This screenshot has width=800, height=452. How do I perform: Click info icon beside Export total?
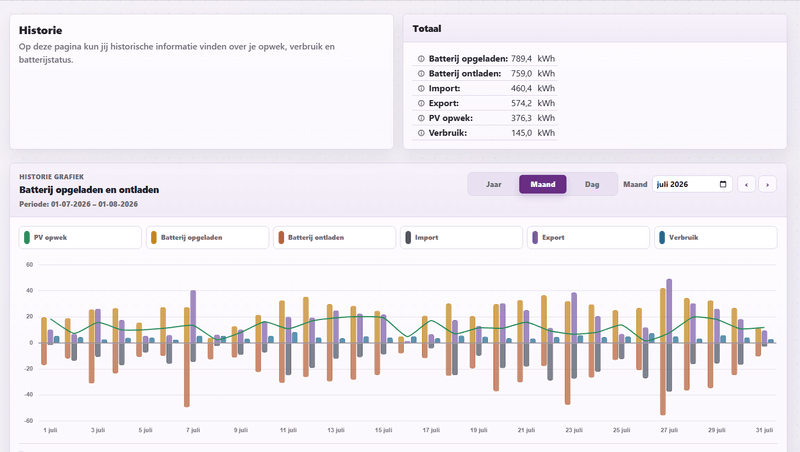[x=421, y=103]
